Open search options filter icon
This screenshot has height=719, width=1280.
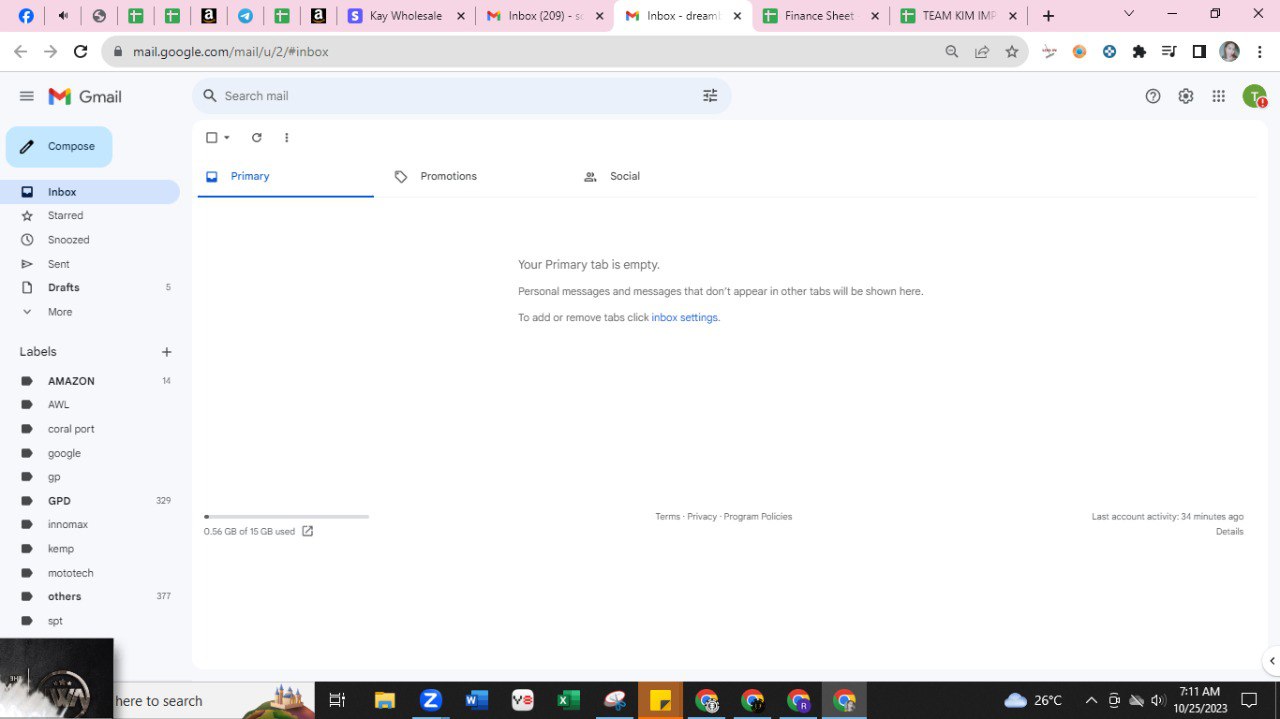(x=710, y=96)
